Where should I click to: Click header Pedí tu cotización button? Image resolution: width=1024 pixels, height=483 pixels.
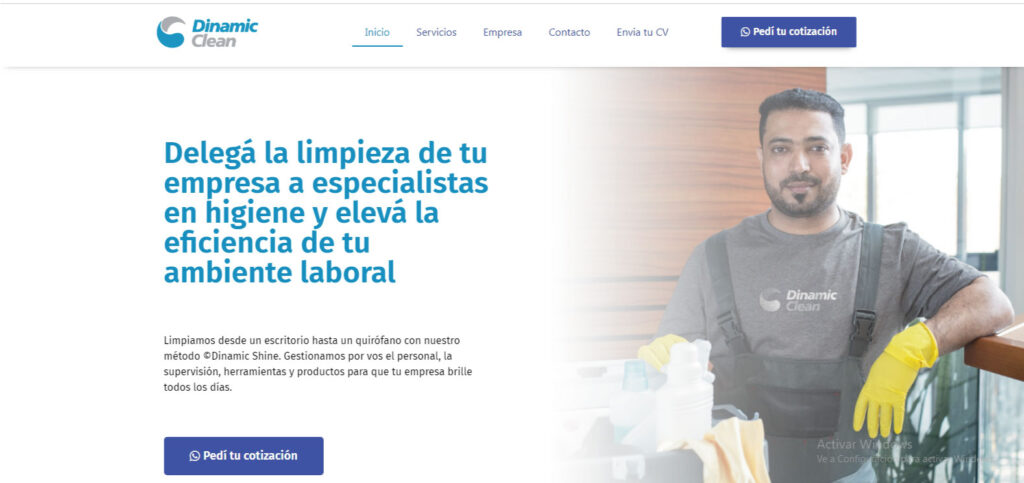(788, 32)
